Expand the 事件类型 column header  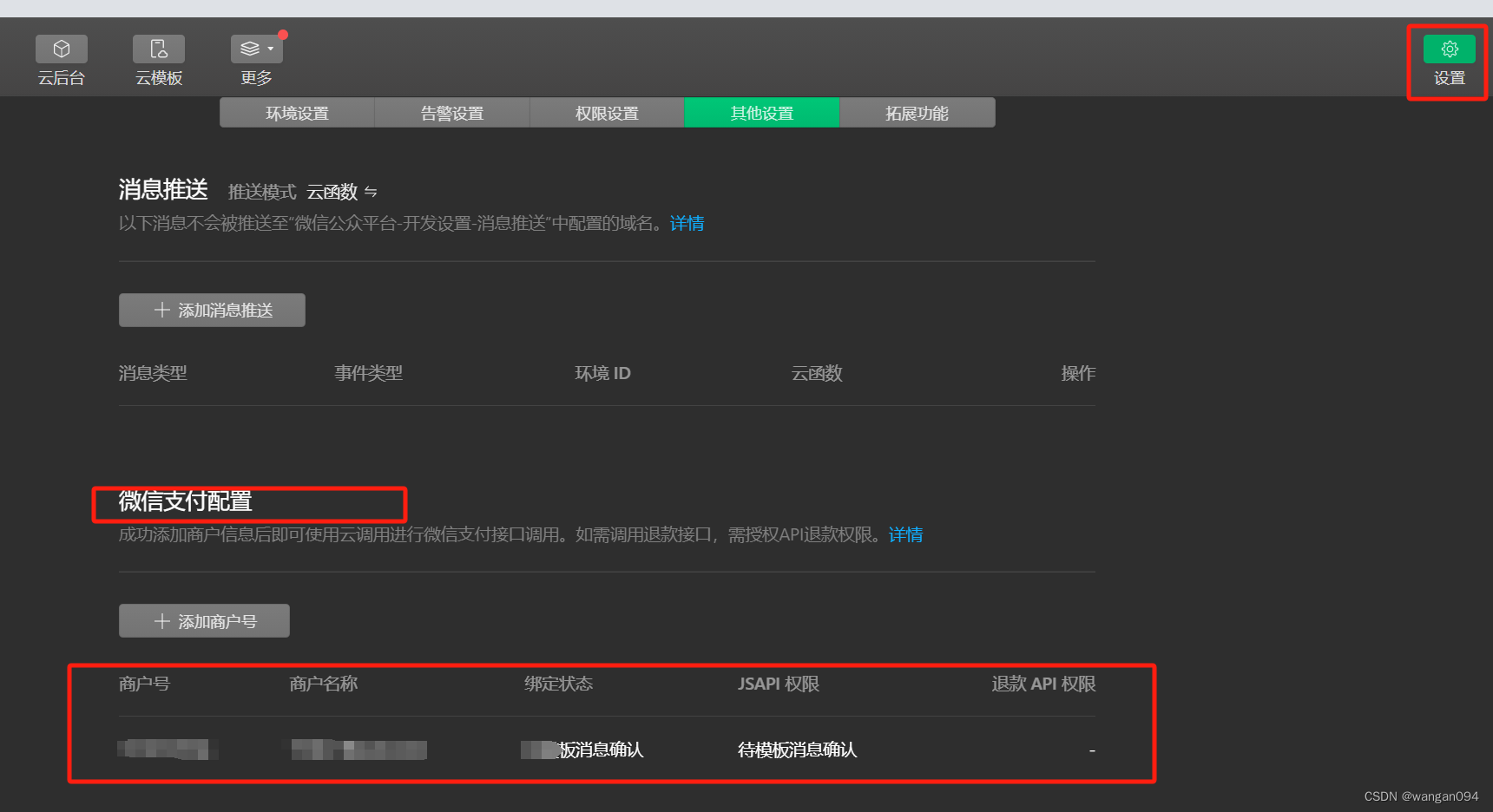368,373
